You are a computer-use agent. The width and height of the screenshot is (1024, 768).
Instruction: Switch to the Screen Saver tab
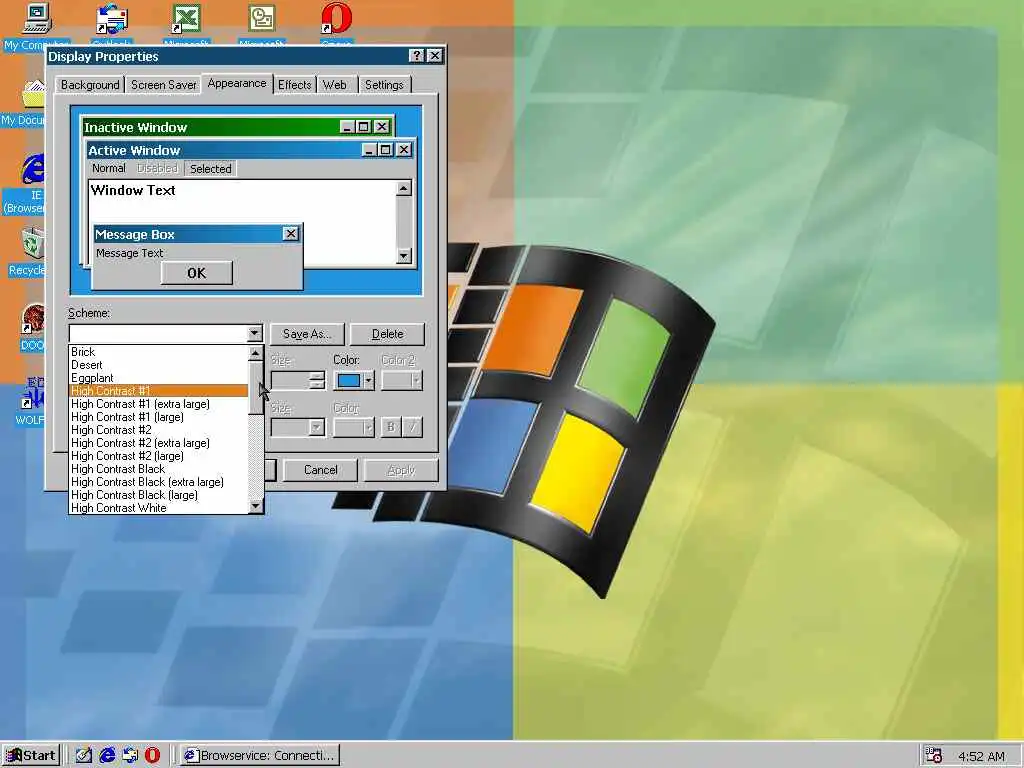tap(163, 85)
